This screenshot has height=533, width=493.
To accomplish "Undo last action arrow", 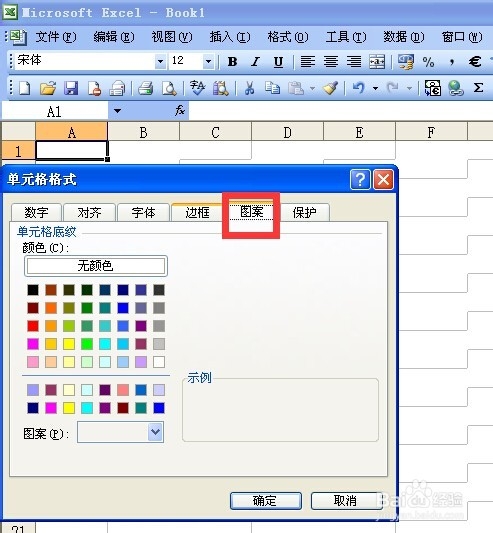I will click(358, 88).
